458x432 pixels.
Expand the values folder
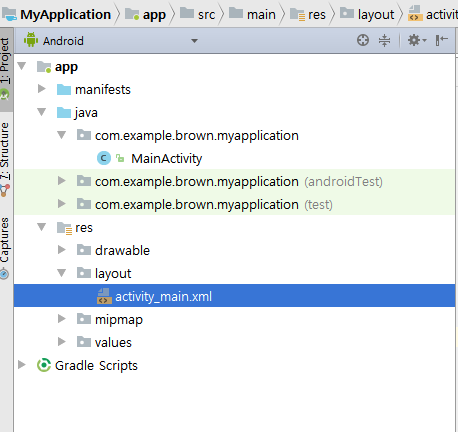click(62, 342)
